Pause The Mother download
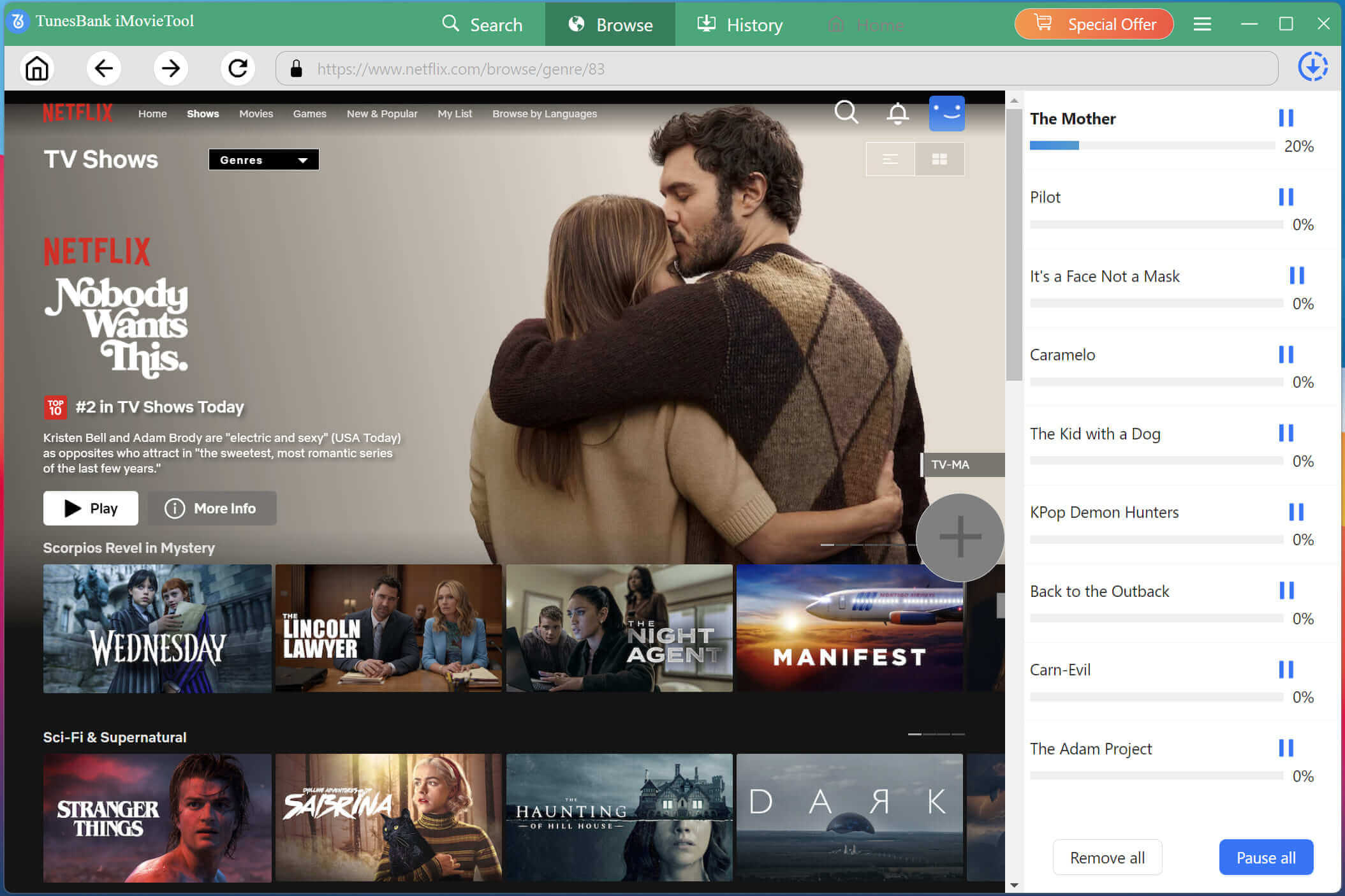Viewport: 1345px width, 896px height. 1286,118
